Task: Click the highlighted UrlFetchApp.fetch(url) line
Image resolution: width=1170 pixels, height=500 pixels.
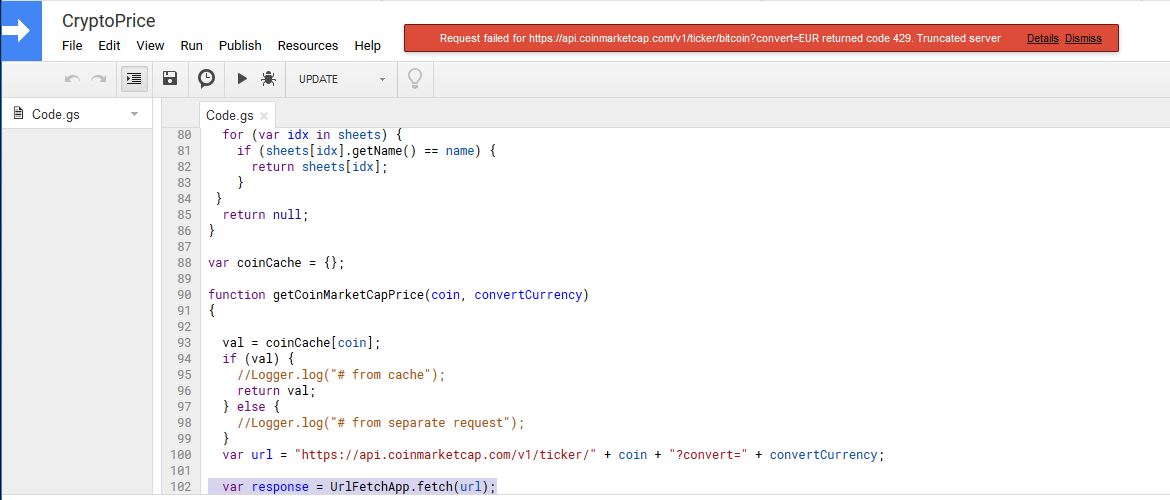Action: (351, 487)
